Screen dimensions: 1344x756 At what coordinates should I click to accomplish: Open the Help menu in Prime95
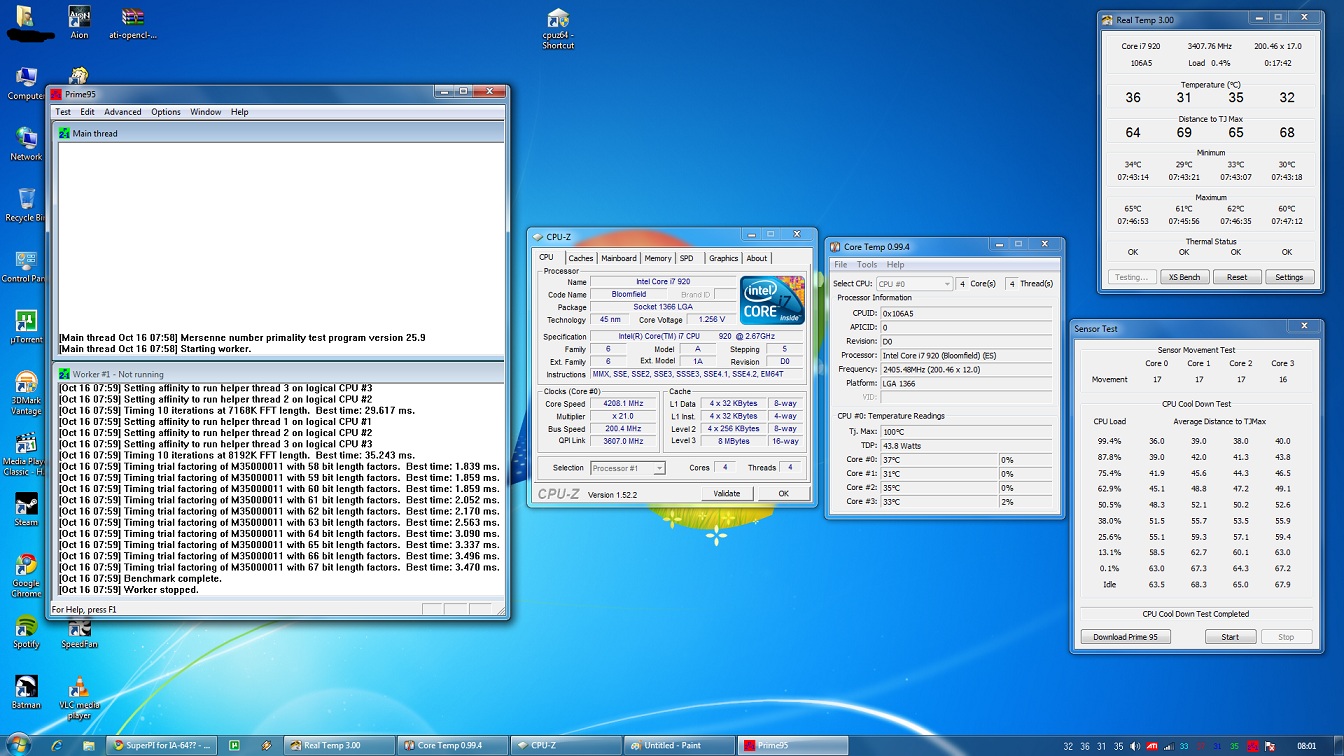coord(240,112)
